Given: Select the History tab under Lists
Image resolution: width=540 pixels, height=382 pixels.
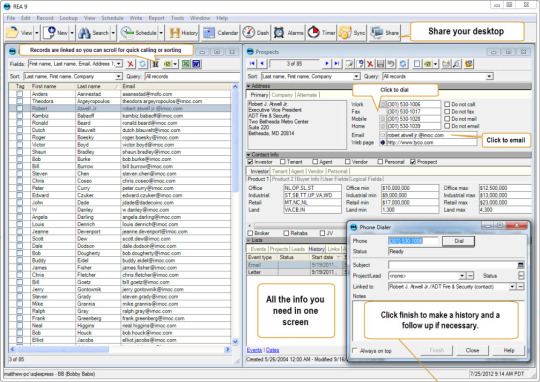Looking at the screenshot, I should (x=316, y=249).
